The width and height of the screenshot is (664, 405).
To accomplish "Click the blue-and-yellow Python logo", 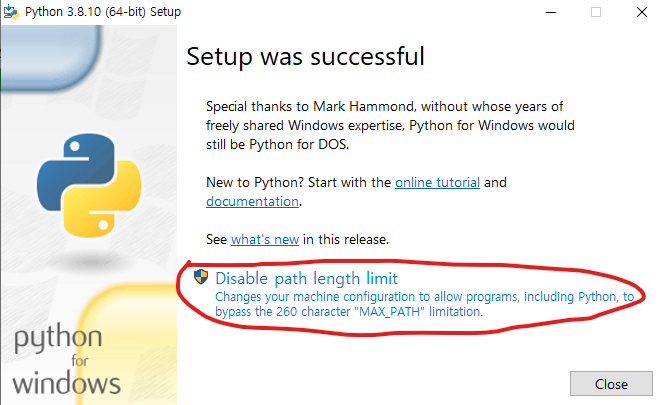I will click(x=89, y=186).
